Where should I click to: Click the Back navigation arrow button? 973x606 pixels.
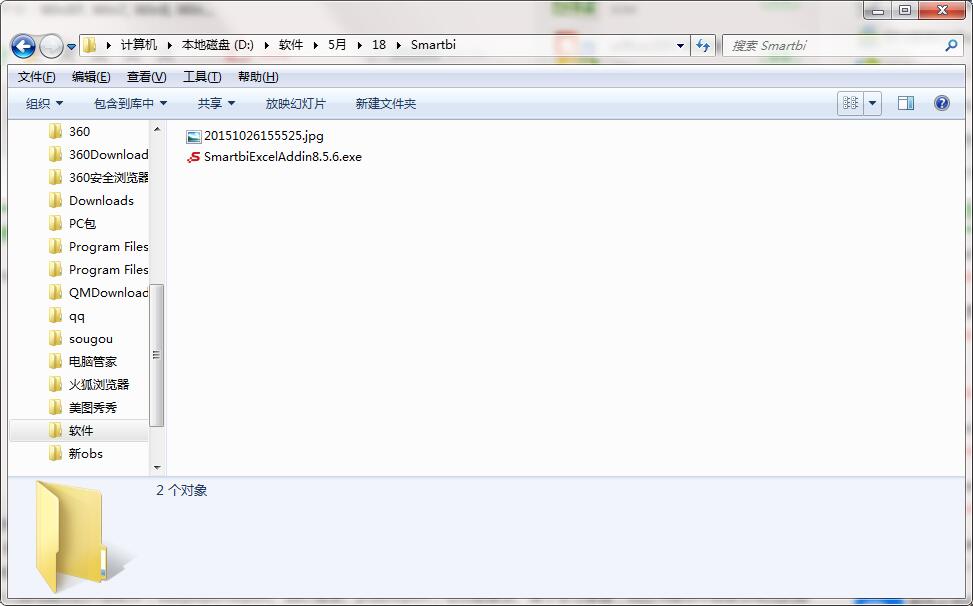(x=24, y=46)
